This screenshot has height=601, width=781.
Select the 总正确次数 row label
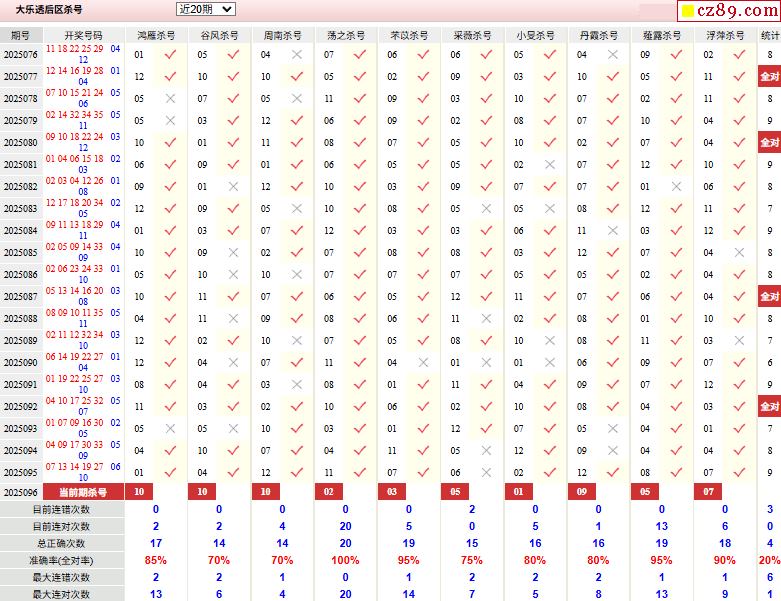coord(62,543)
